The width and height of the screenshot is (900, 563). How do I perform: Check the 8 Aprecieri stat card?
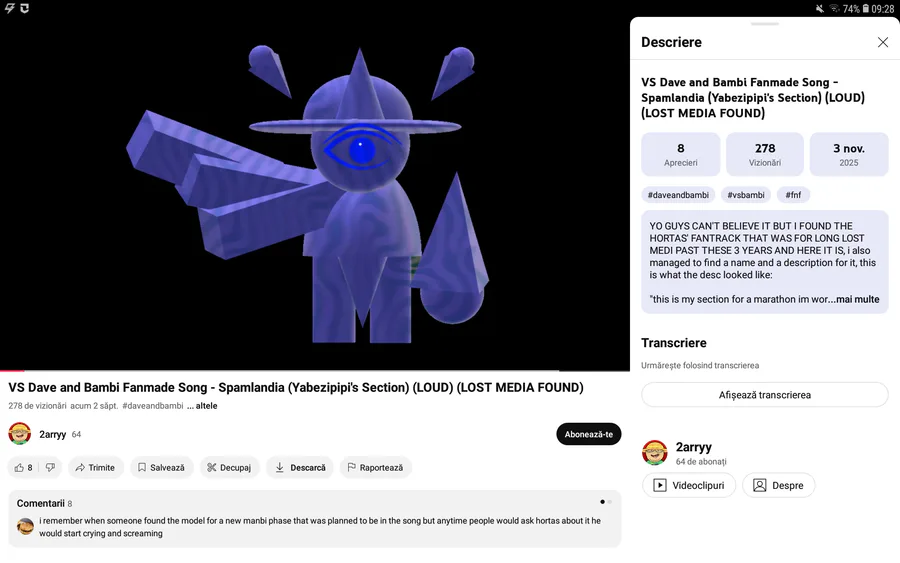[x=680, y=154]
